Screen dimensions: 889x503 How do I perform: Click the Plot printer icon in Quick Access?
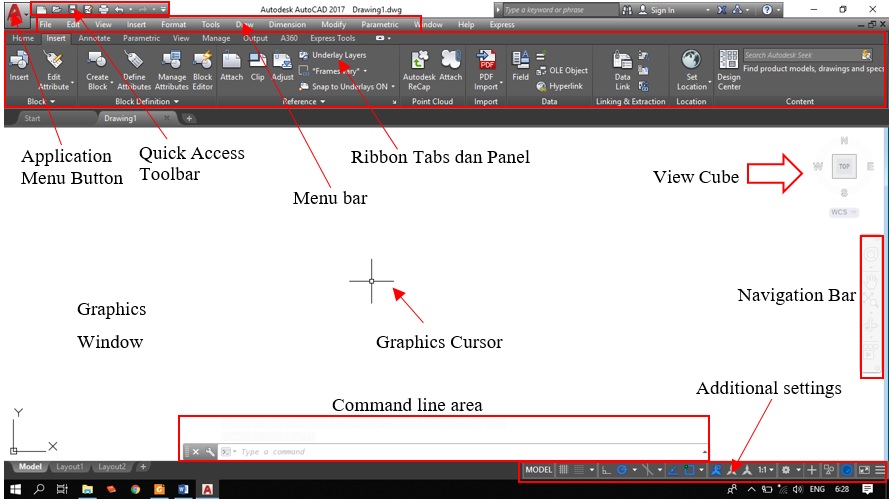click(103, 10)
